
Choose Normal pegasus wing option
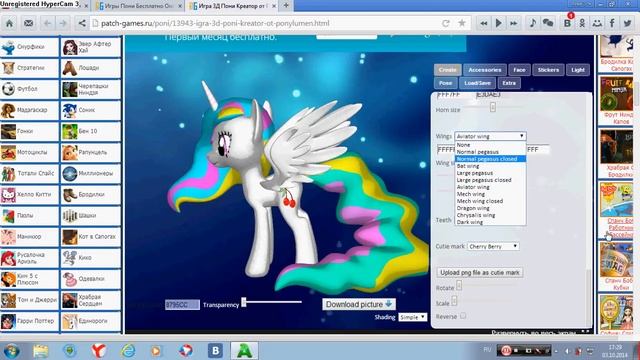[490, 152]
